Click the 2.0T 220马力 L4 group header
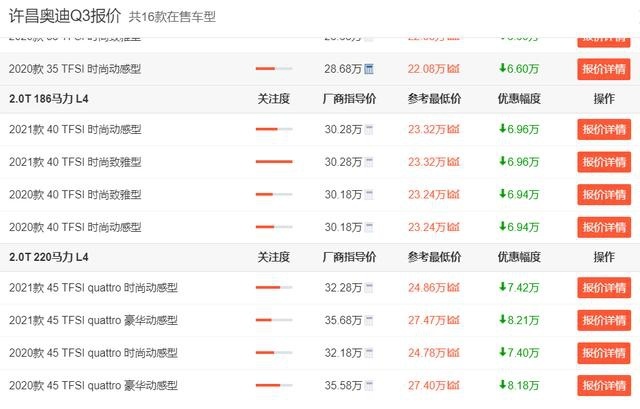Image resolution: width=640 pixels, height=409 pixels. 49,257
